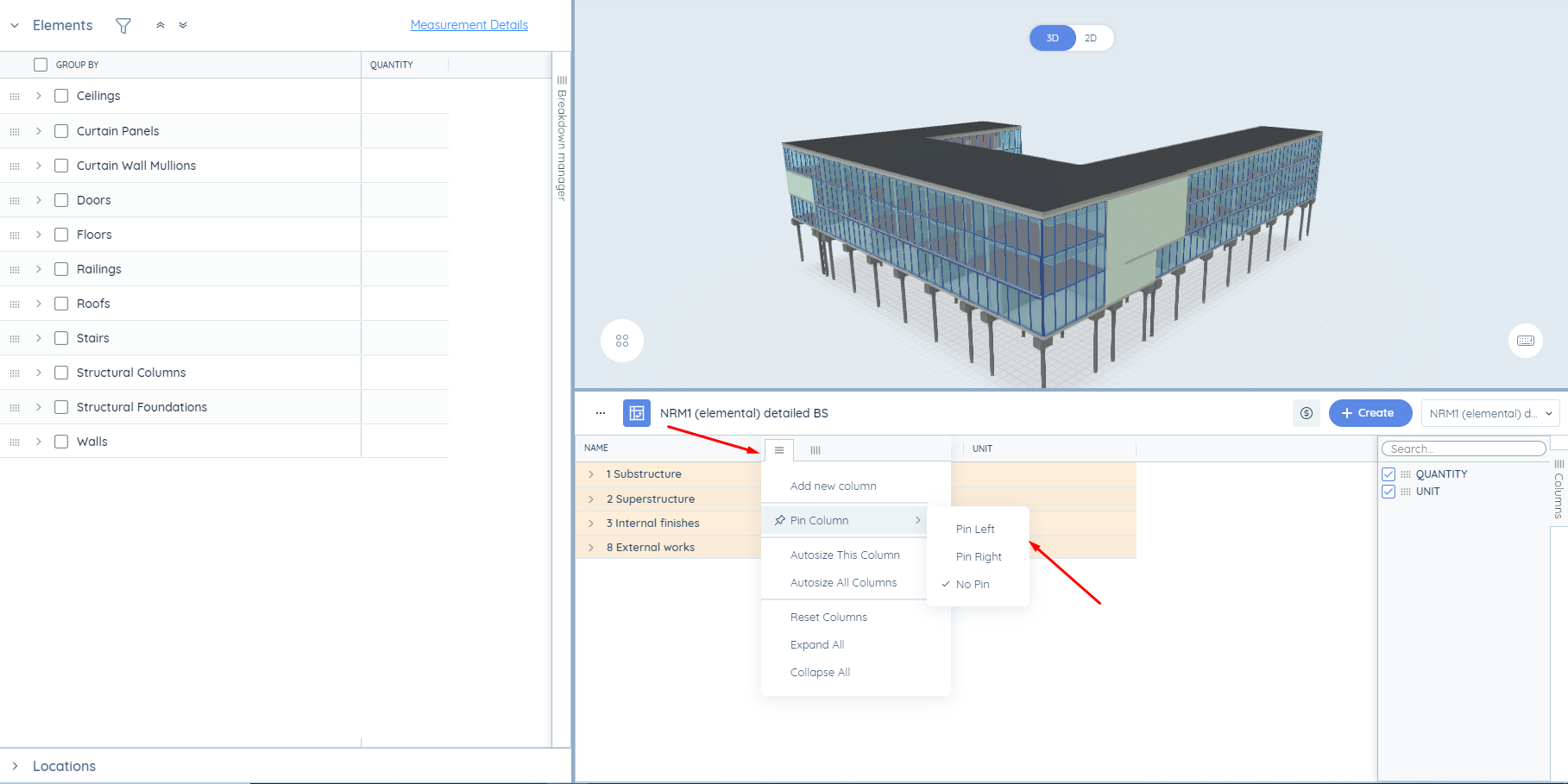Click drag handle next to Floors row
This screenshot has height=784, width=1568.
click(15, 235)
